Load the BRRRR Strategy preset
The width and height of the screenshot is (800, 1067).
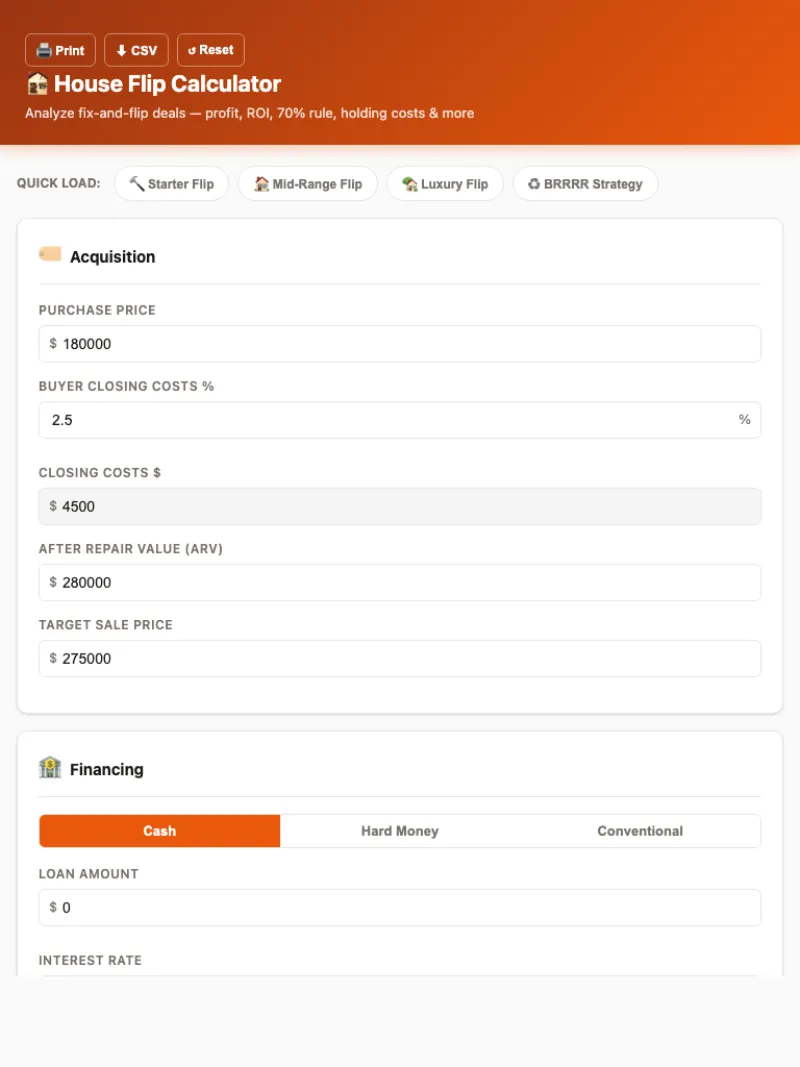point(585,184)
